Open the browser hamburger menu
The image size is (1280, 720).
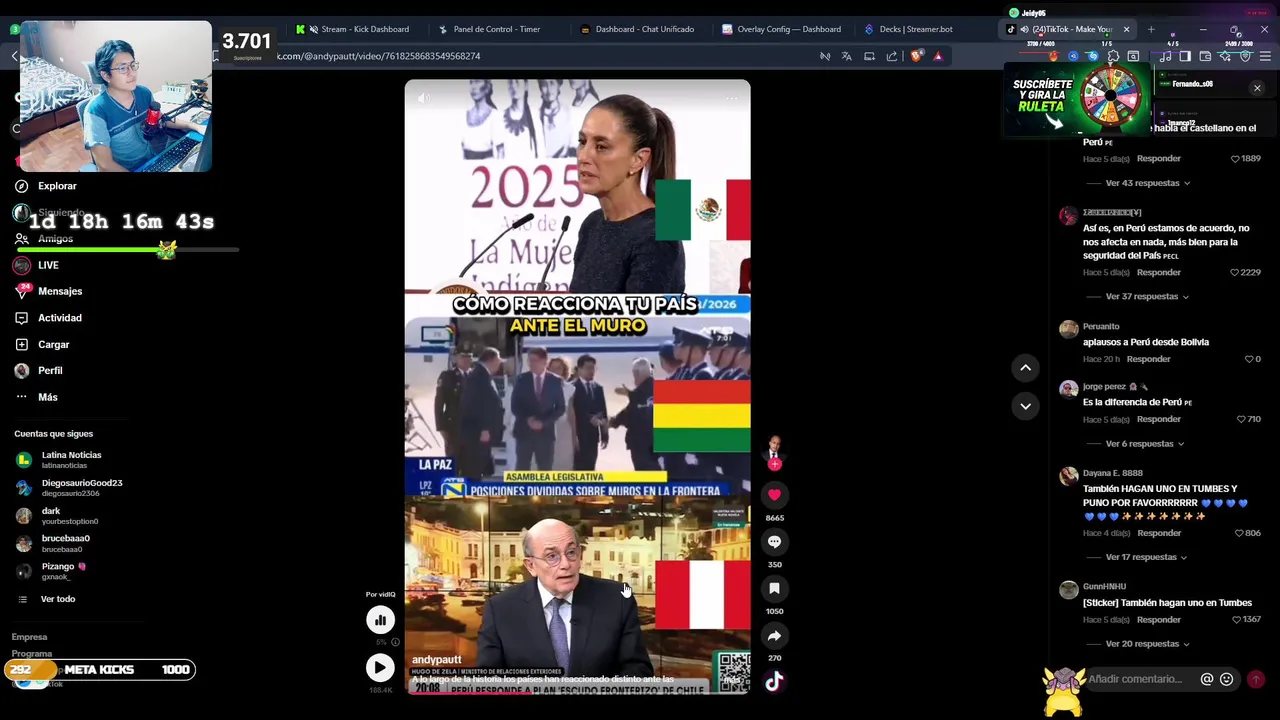tap(1265, 57)
